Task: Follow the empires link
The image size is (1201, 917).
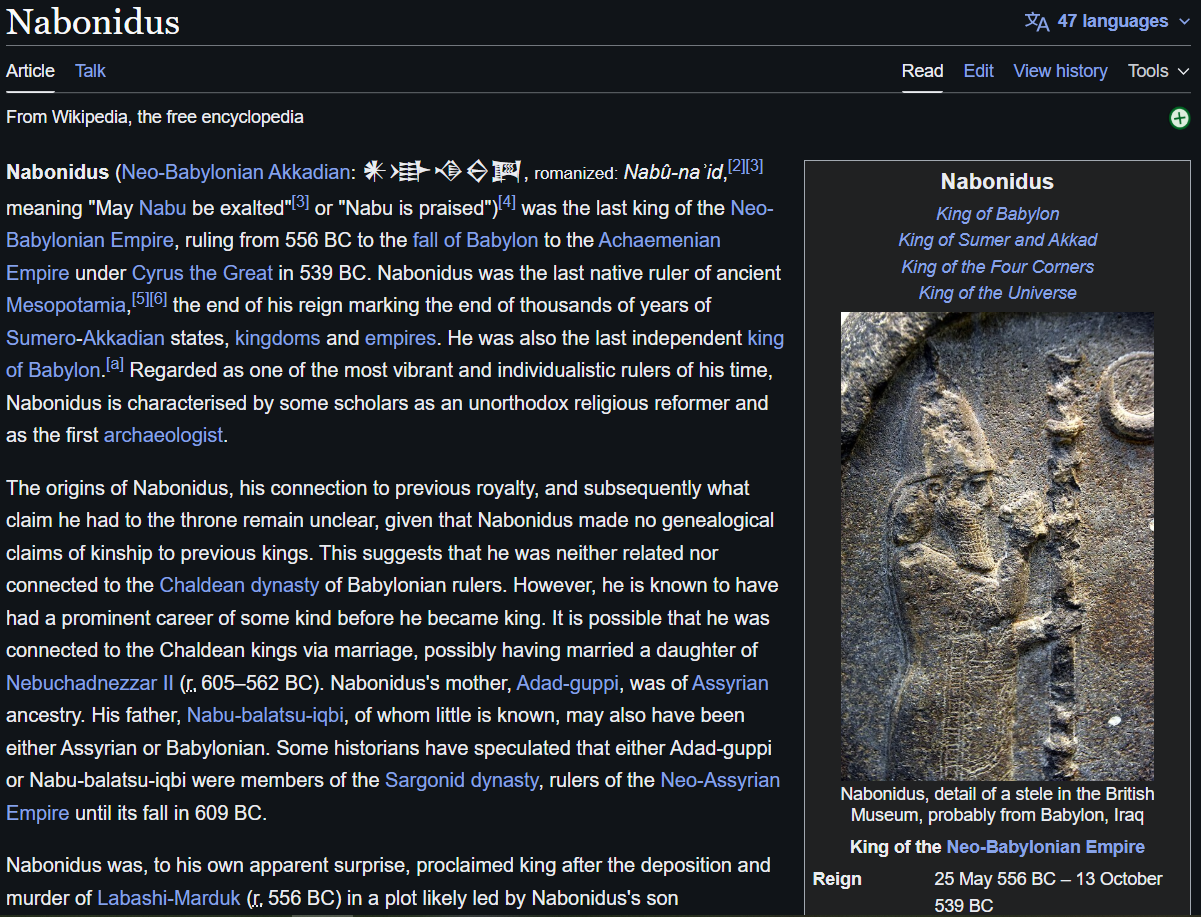Action: [400, 338]
